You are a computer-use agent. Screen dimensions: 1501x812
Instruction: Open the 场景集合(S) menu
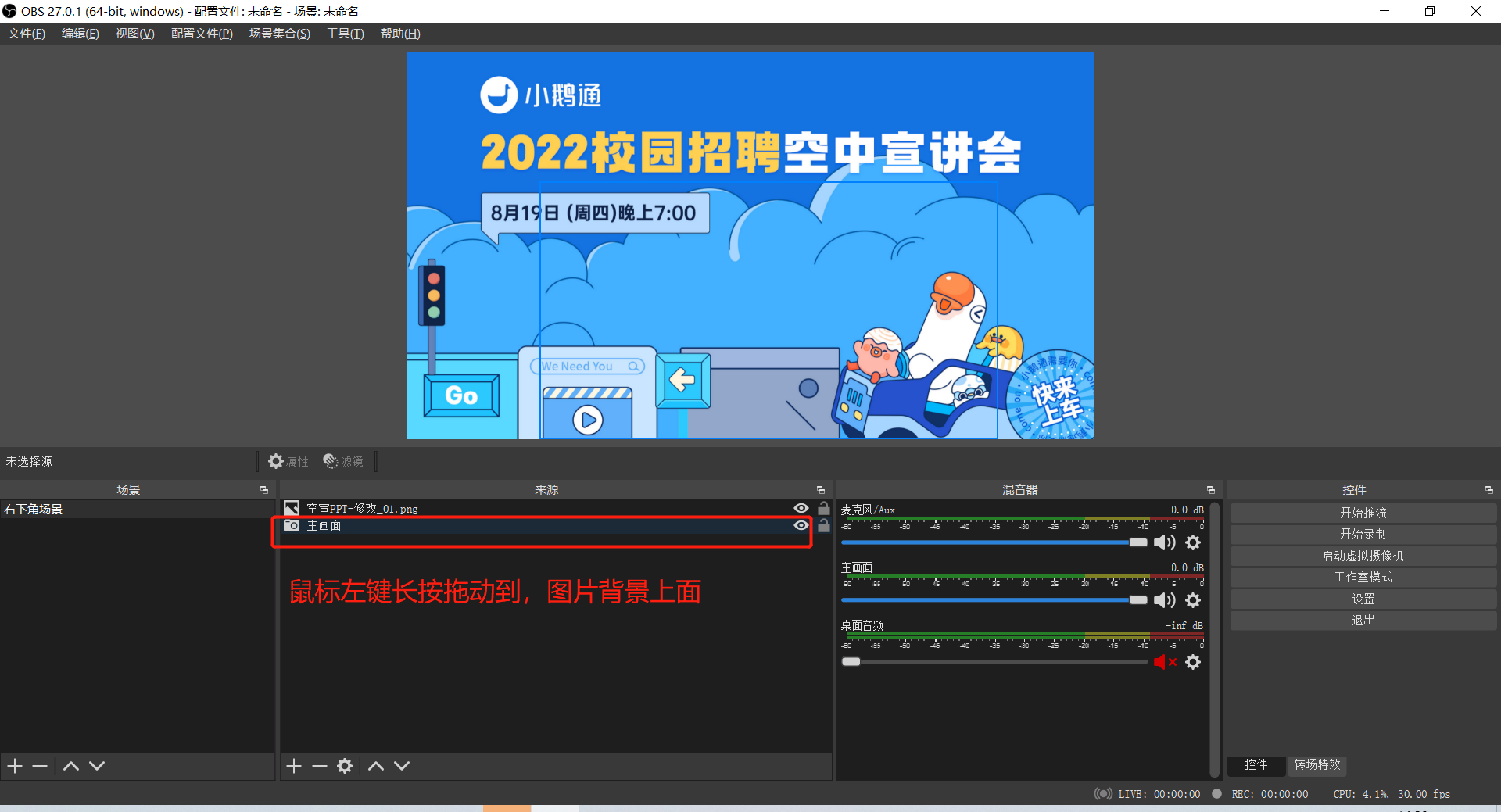coord(280,34)
